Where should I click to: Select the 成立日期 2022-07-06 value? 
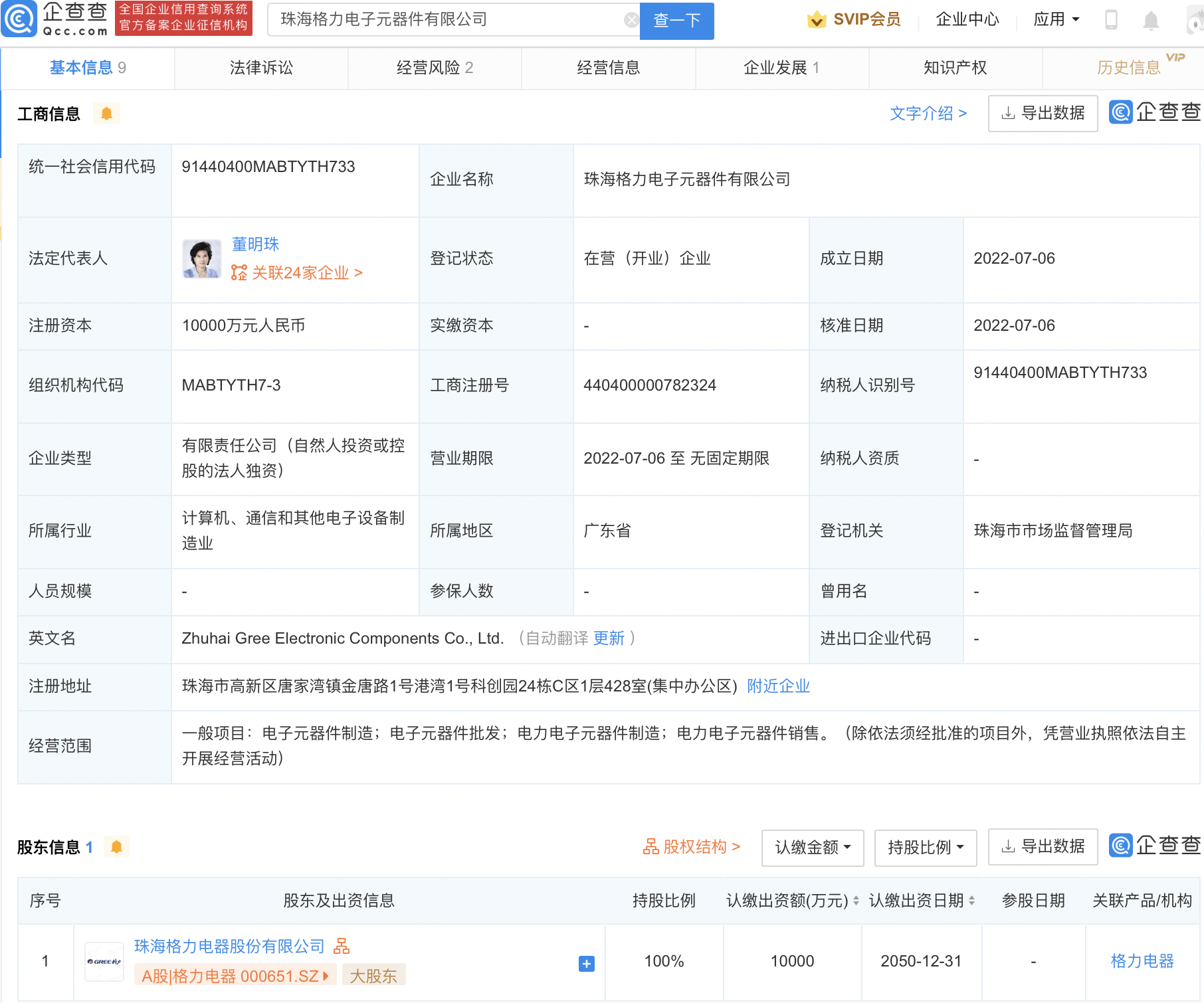(x=1014, y=258)
